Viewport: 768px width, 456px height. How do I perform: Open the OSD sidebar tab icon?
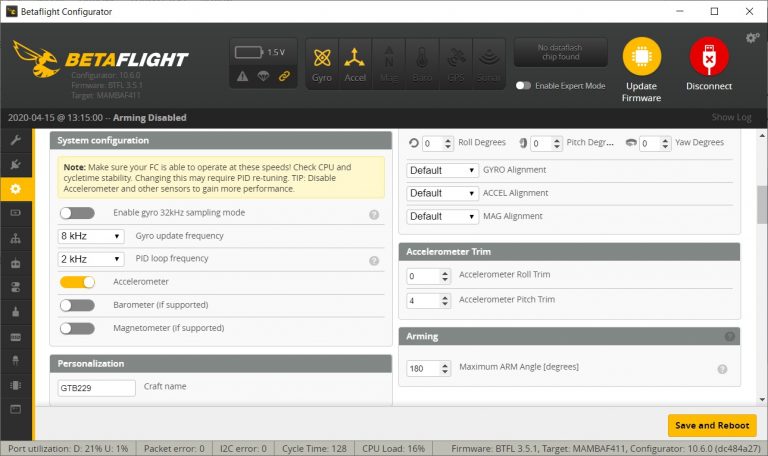click(x=16, y=337)
